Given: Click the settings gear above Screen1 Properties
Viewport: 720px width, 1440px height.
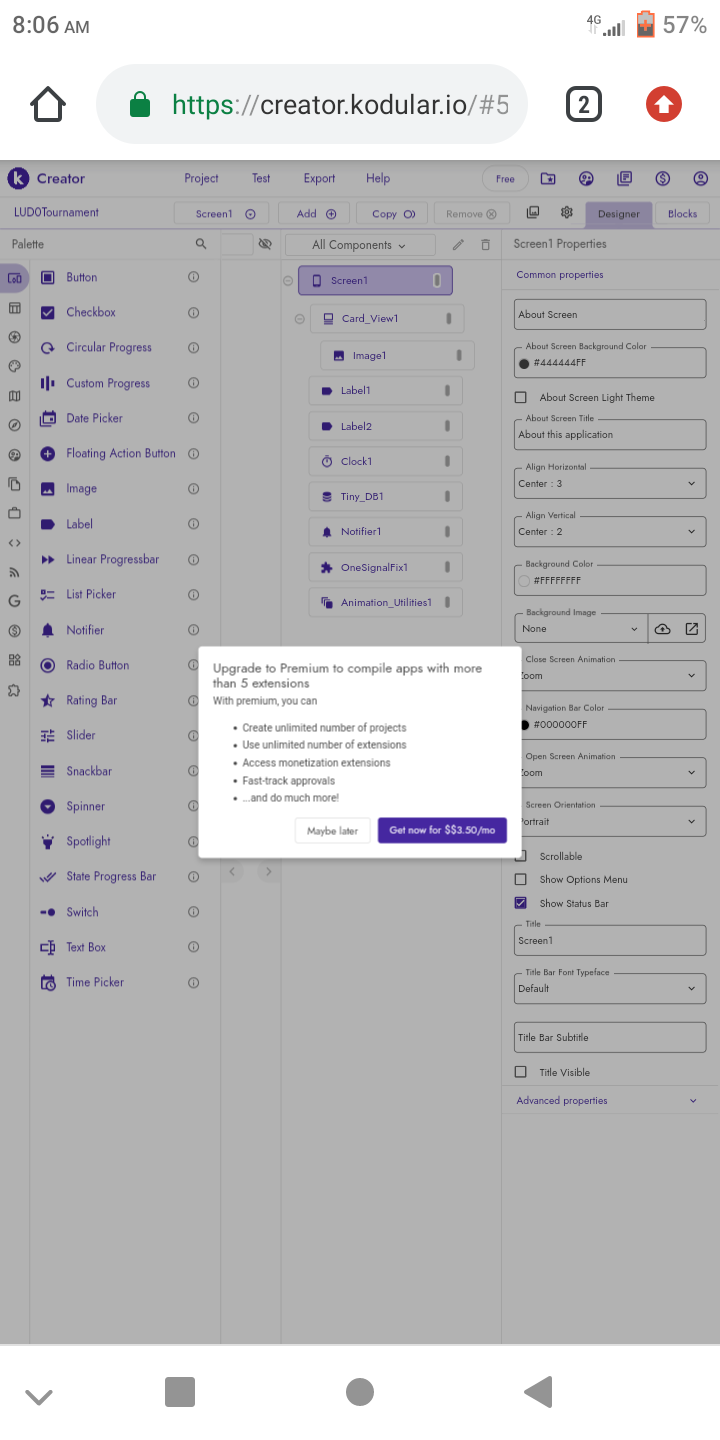Looking at the screenshot, I should pyautogui.click(x=566, y=212).
